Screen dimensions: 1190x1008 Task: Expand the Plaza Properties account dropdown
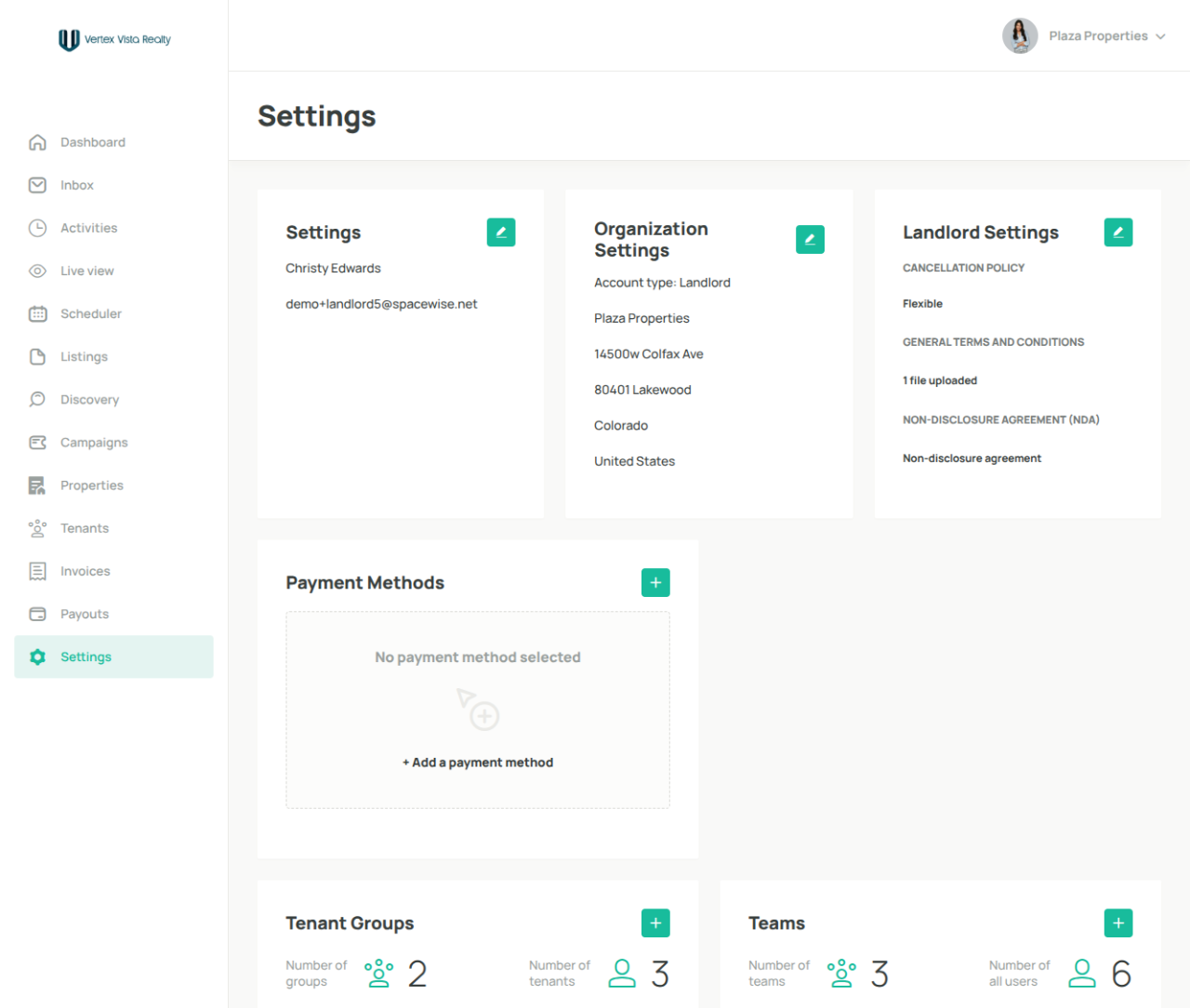point(1106,36)
